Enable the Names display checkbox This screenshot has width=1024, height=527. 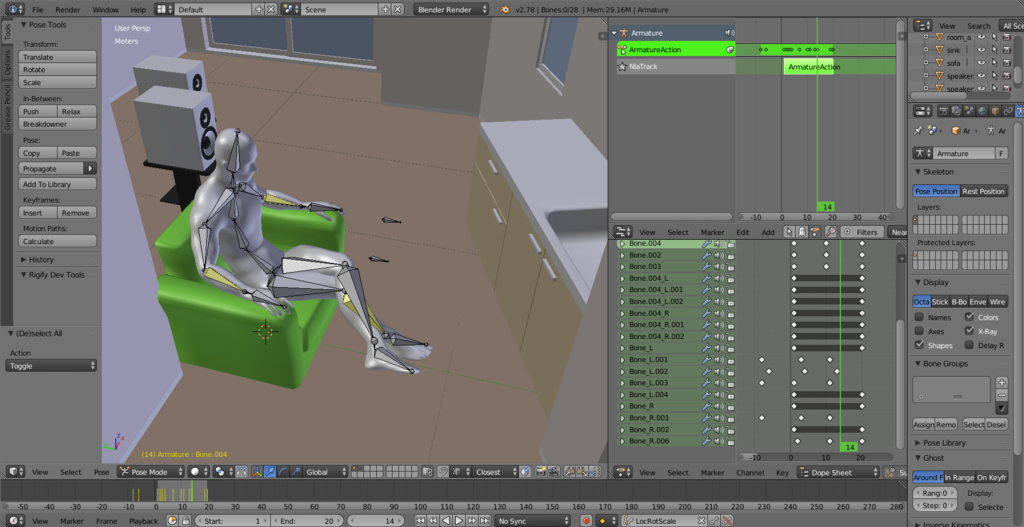919,317
